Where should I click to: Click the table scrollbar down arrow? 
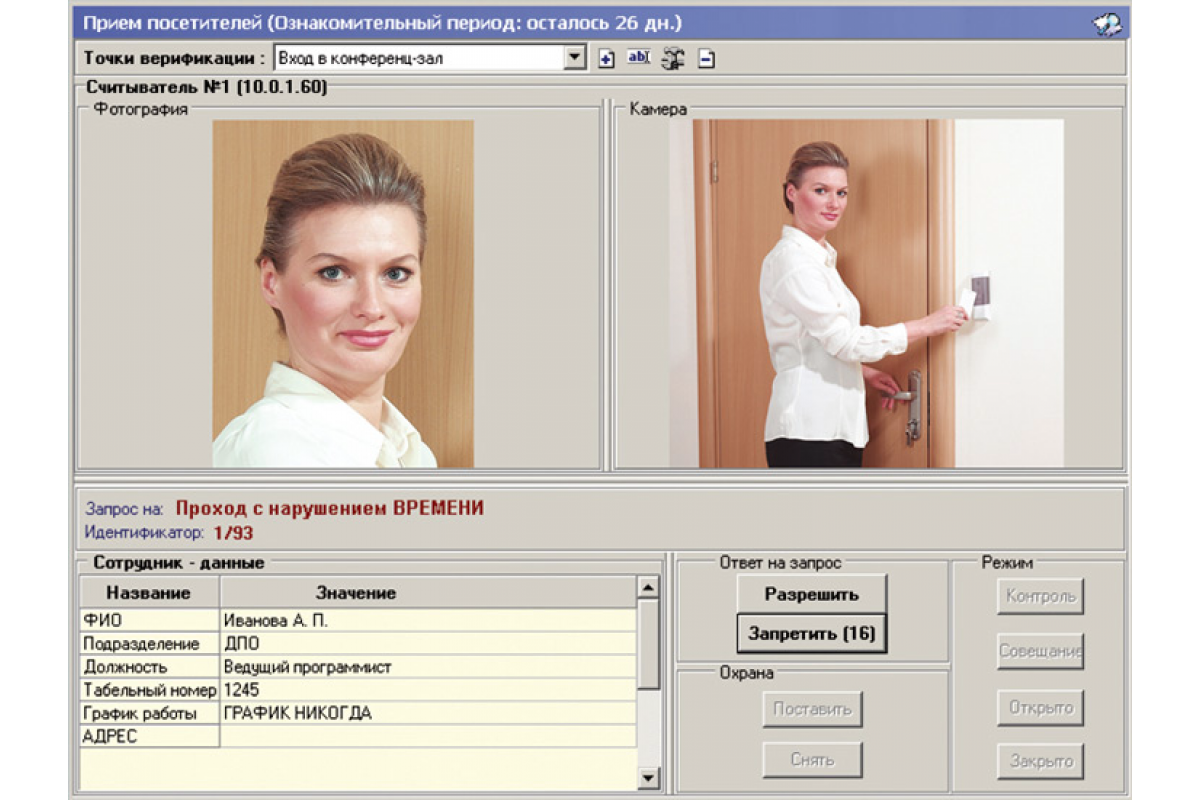pos(649,776)
